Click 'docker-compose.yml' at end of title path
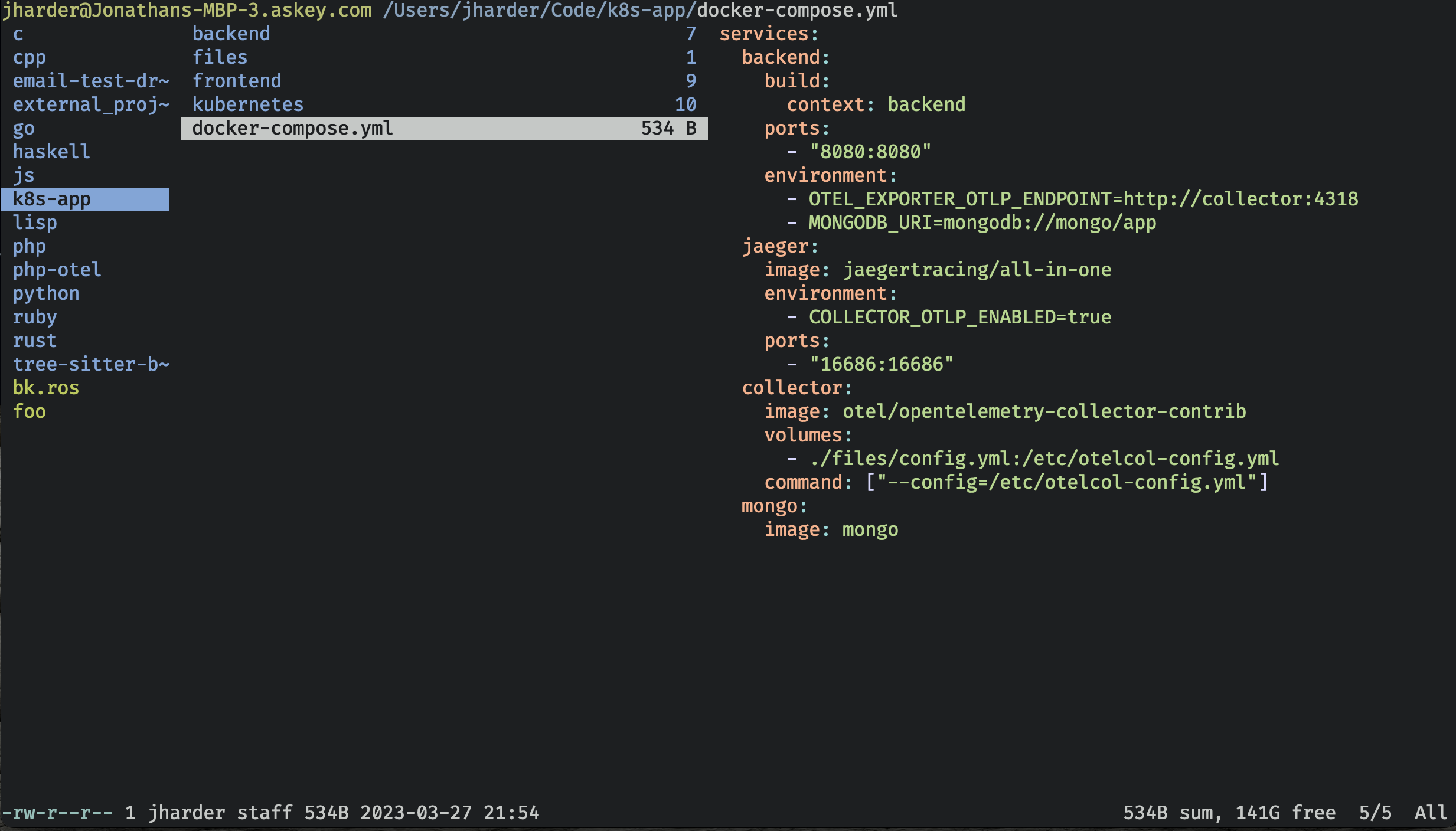 [798, 11]
